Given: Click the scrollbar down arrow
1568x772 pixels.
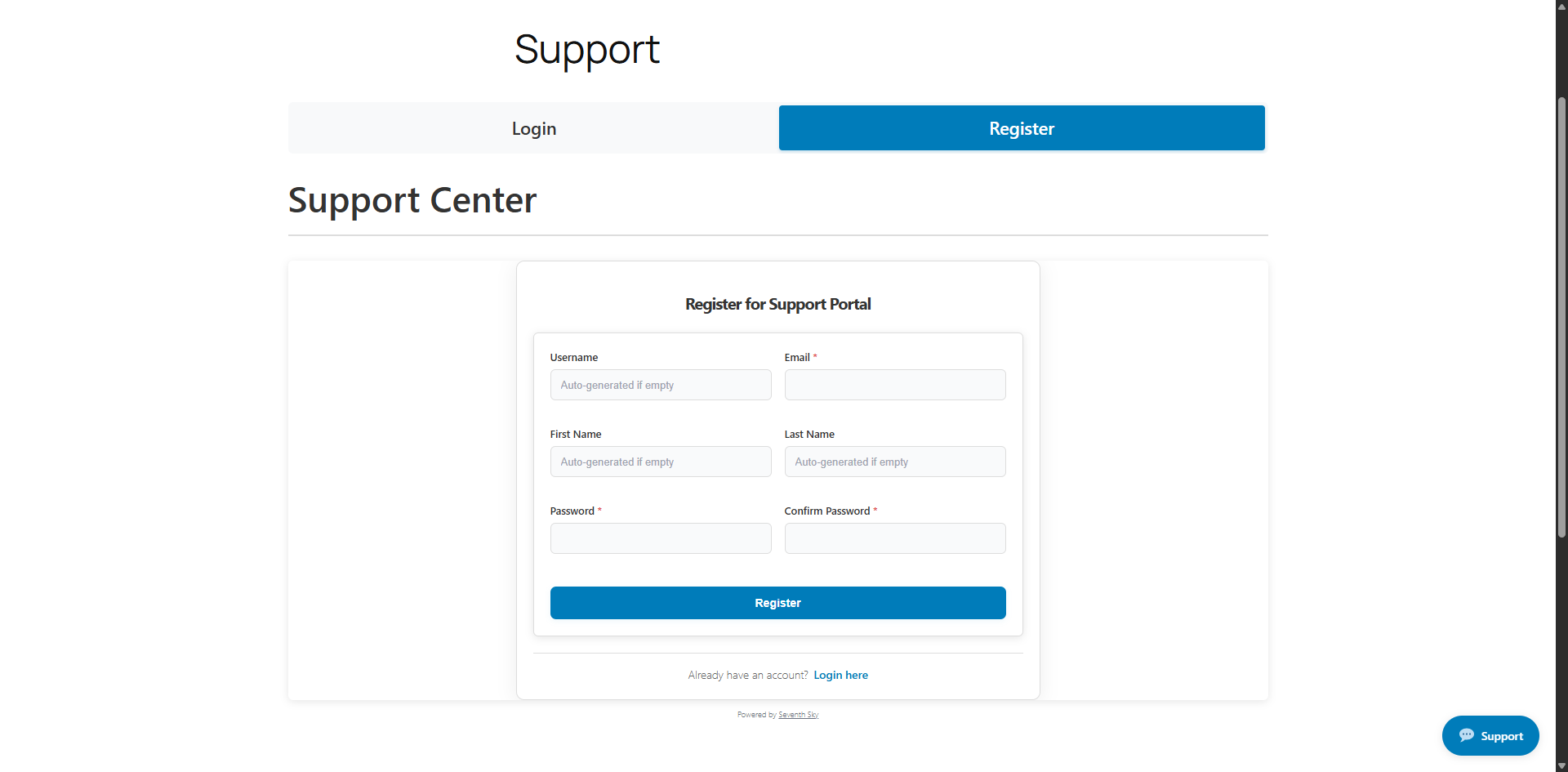Looking at the screenshot, I should [x=1561, y=766].
